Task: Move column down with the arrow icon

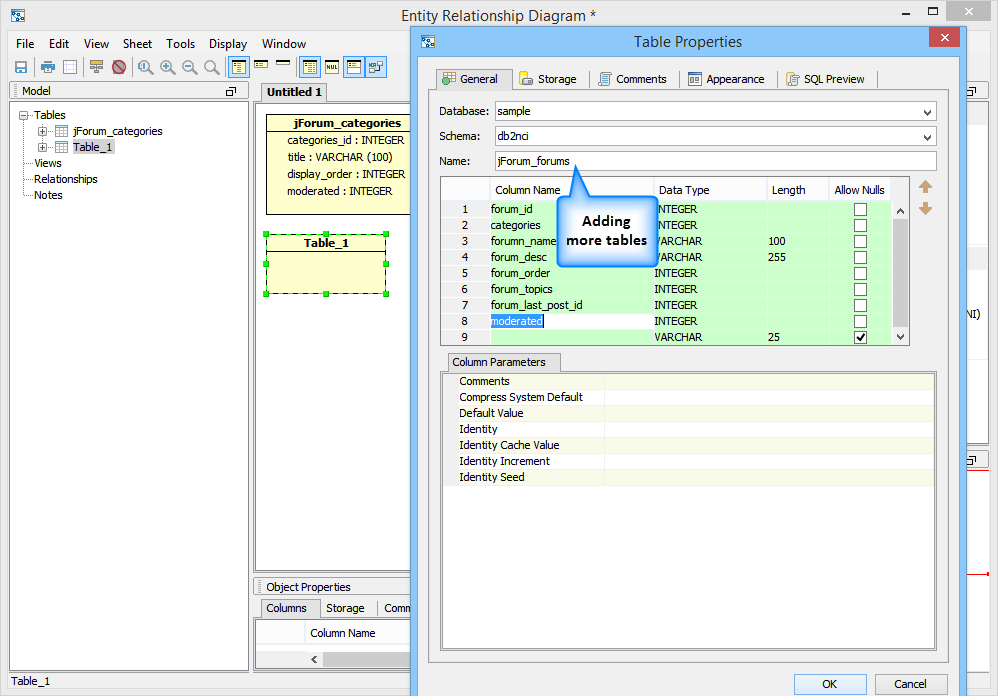Action: [x=925, y=208]
